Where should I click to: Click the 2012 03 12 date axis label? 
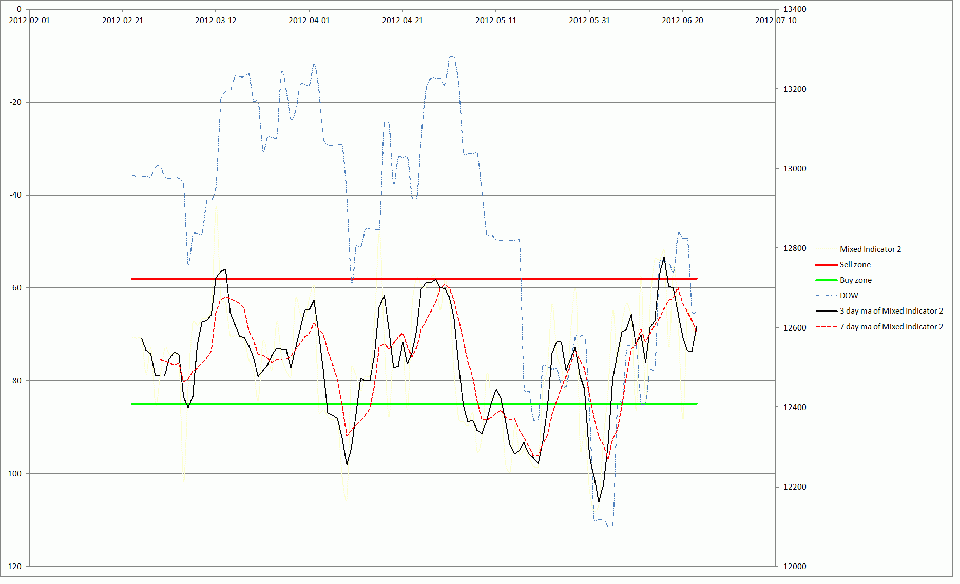point(217,19)
